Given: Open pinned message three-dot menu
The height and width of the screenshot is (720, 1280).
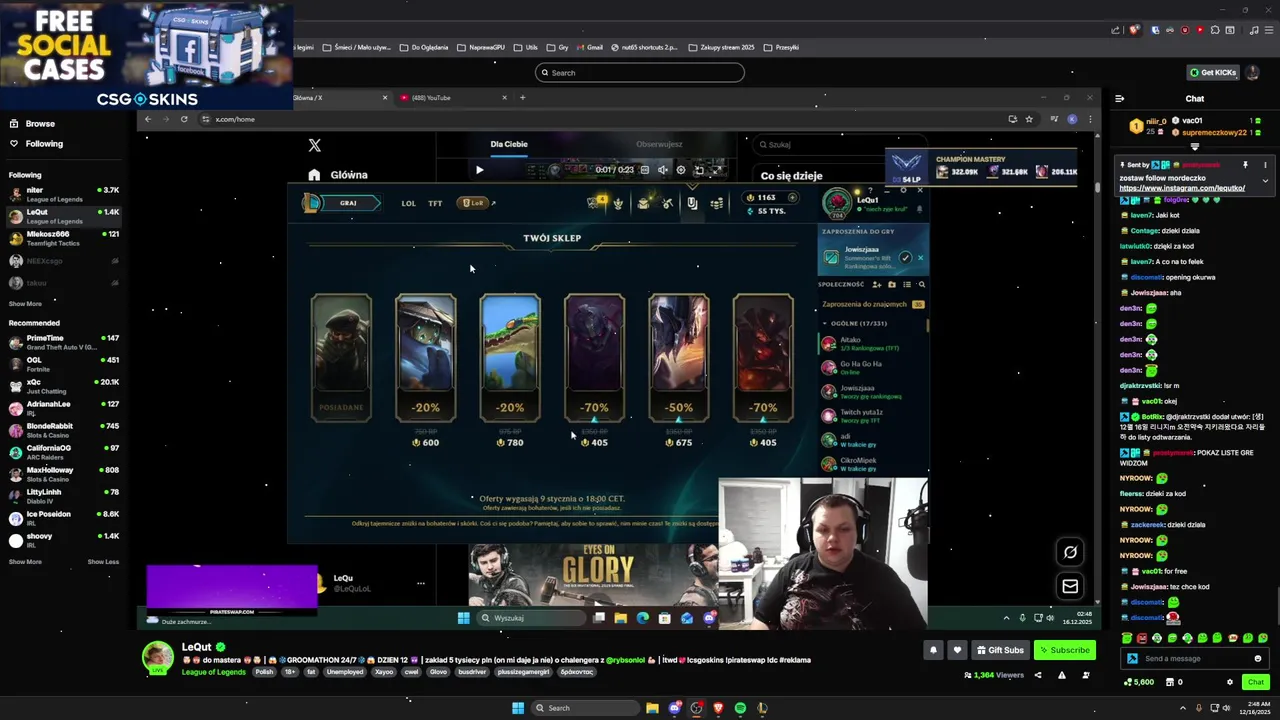Looking at the screenshot, I should pyautogui.click(x=1265, y=165).
